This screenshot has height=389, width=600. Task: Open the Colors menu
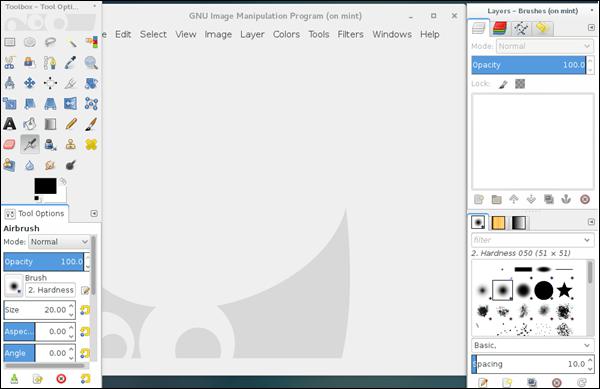[x=286, y=34]
